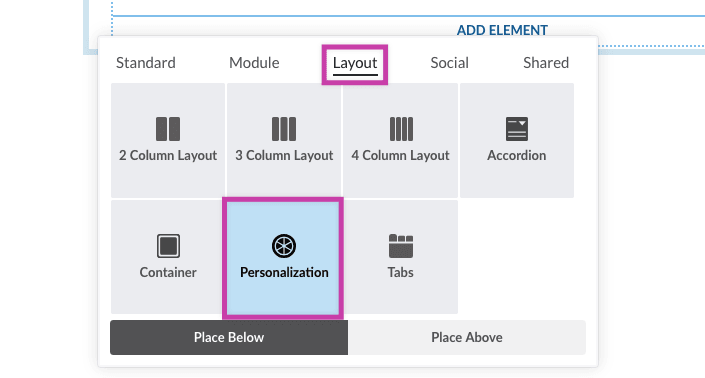The image size is (705, 378).
Task: Choose the Tabs element icon
Action: pos(401,246)
